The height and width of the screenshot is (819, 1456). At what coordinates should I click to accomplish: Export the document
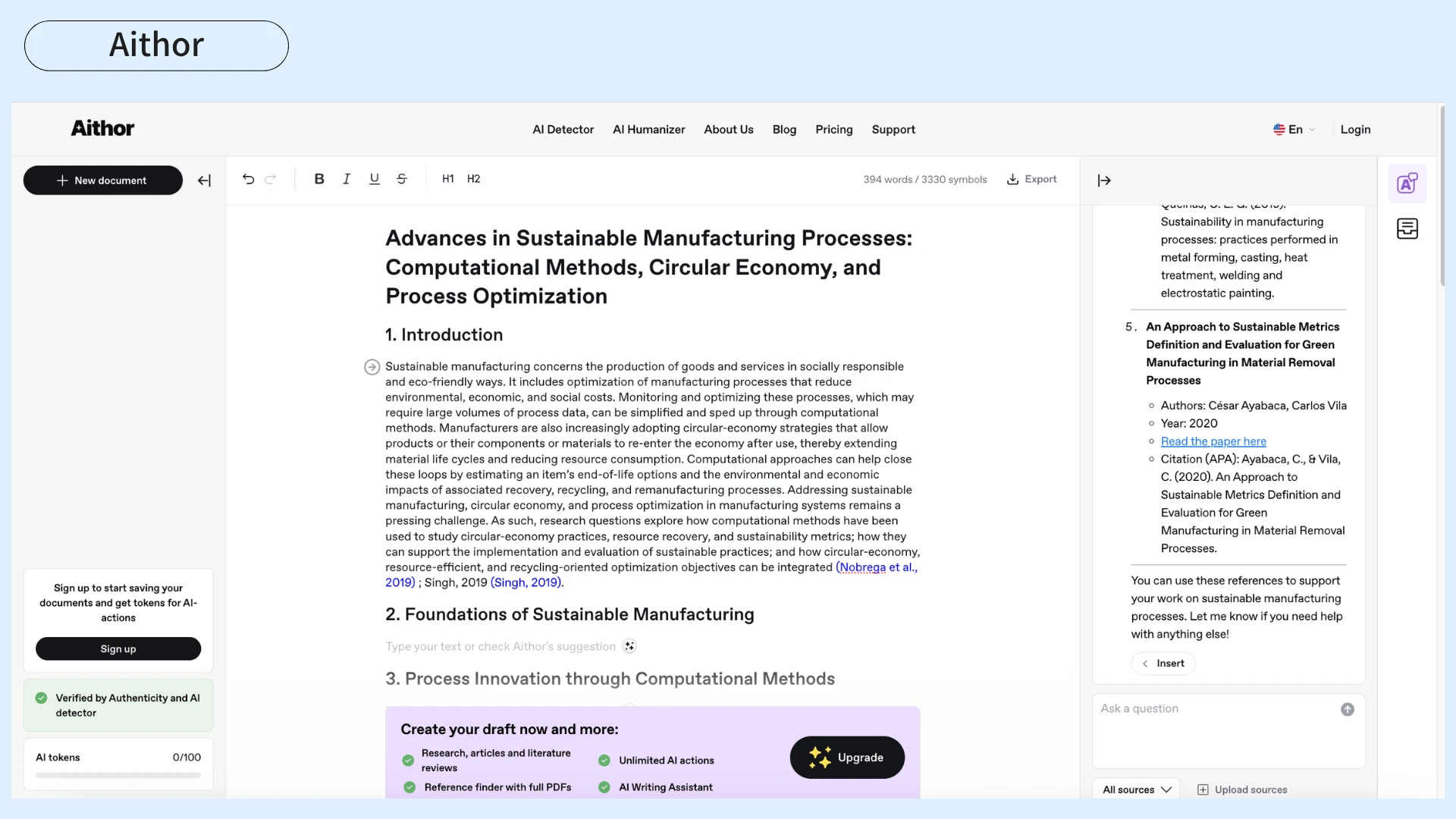tap(1031, 179)
